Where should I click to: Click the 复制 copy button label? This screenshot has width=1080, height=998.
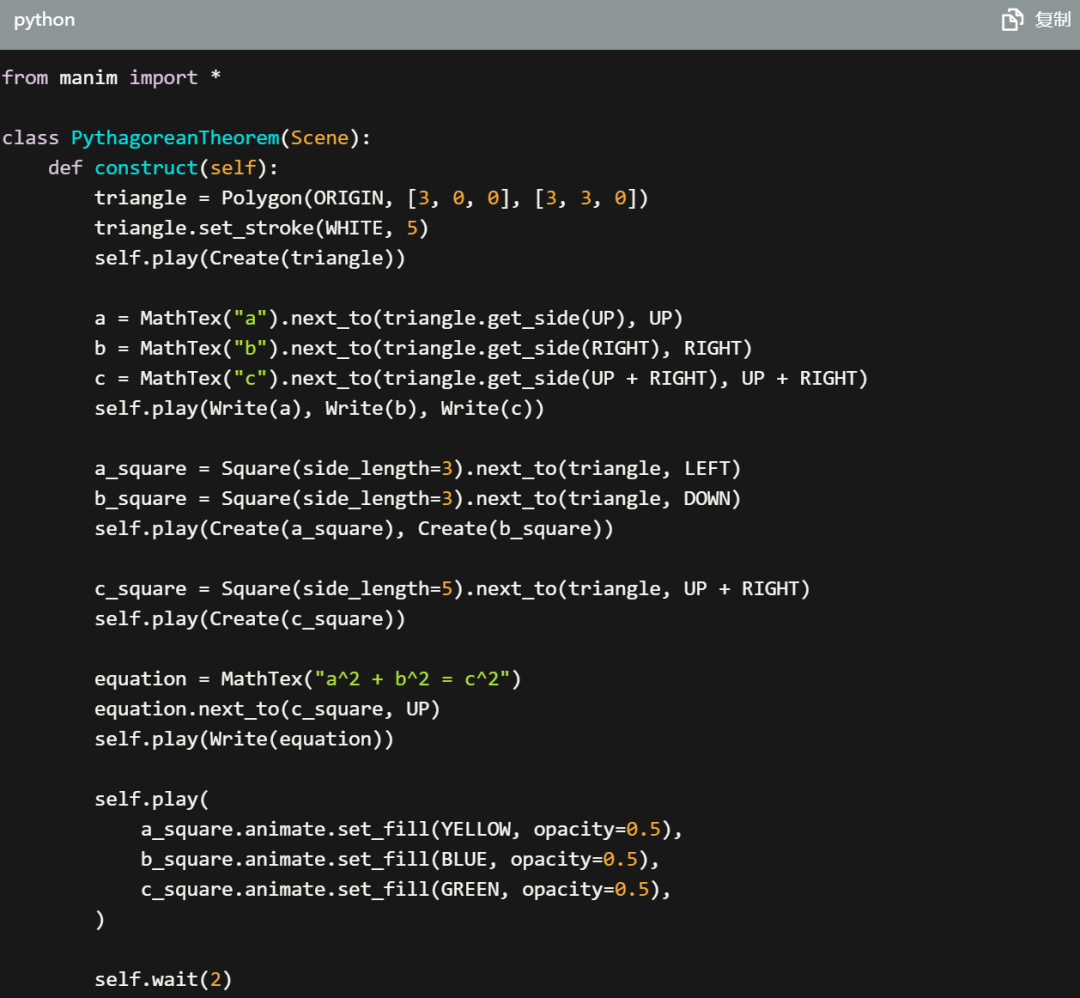point(1052,19)
